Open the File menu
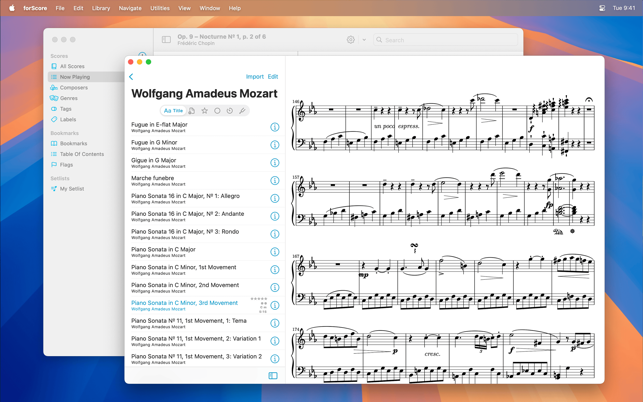643x402 pixels. (x=60, y=8)
